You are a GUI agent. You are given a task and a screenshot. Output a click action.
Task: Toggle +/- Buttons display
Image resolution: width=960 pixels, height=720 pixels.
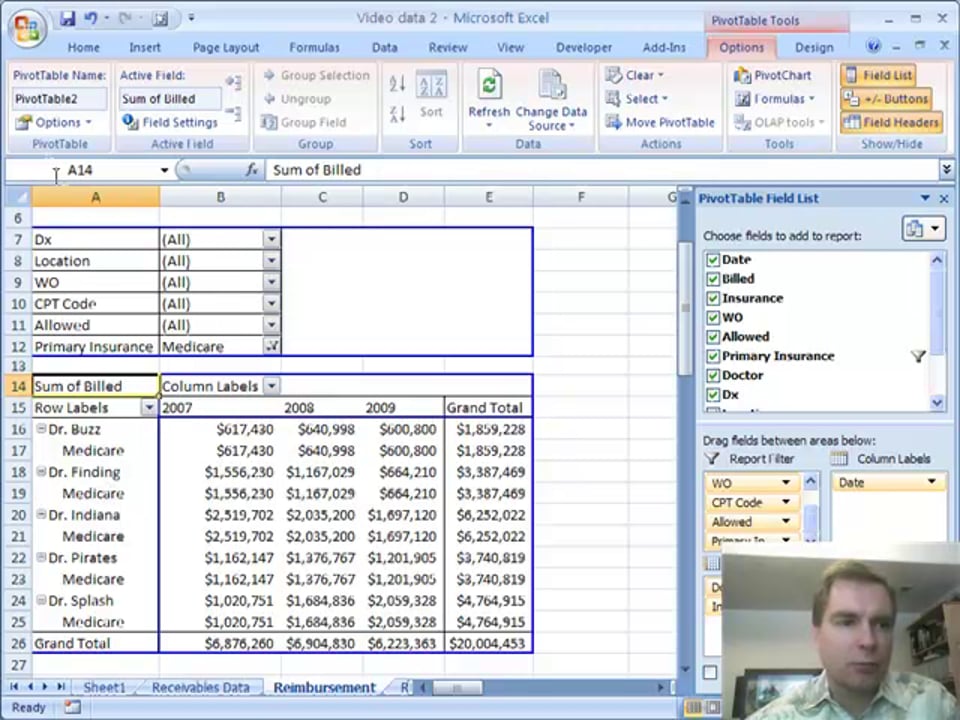click(x=887, y=99)
